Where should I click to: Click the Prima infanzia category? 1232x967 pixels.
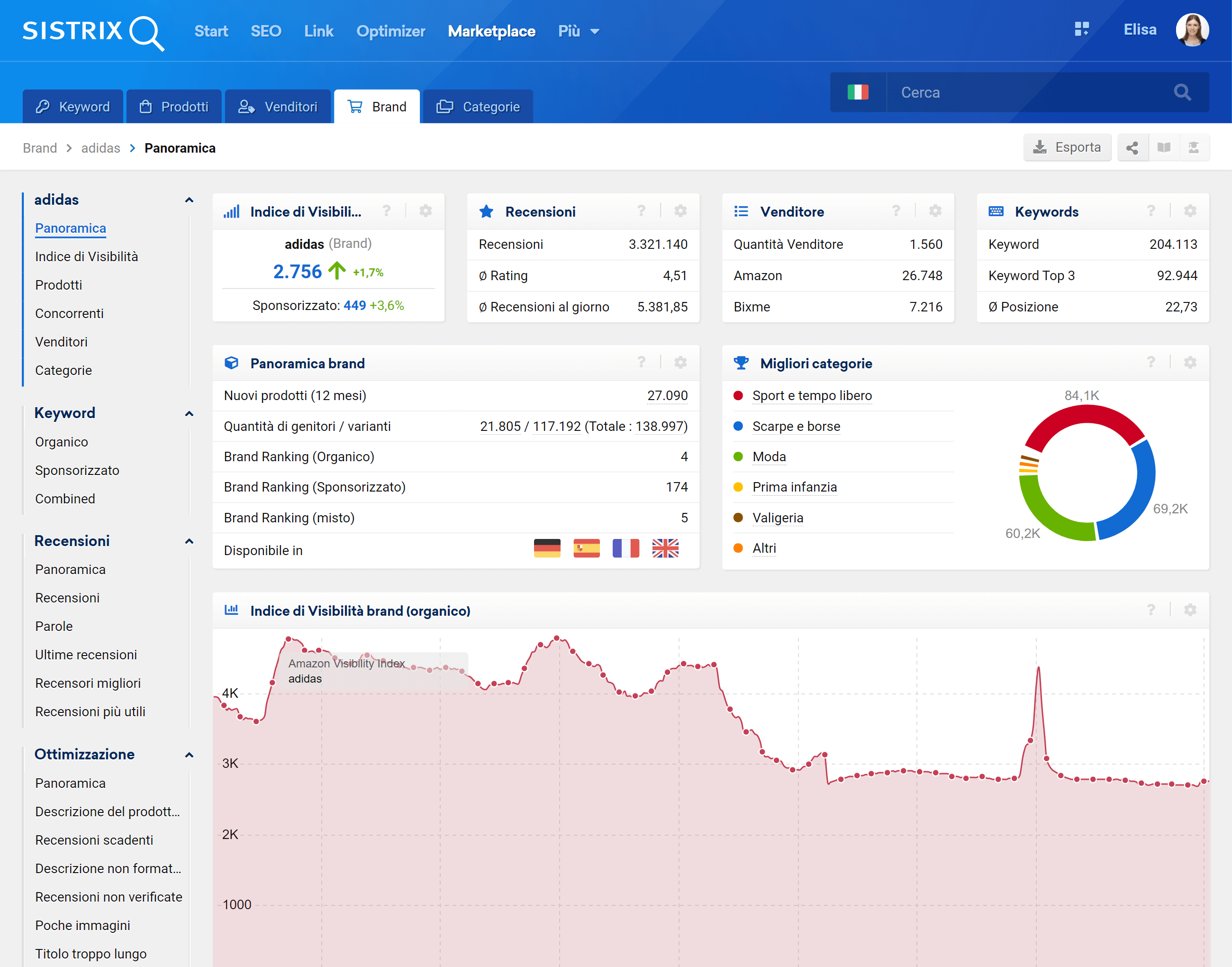(794, 487)
